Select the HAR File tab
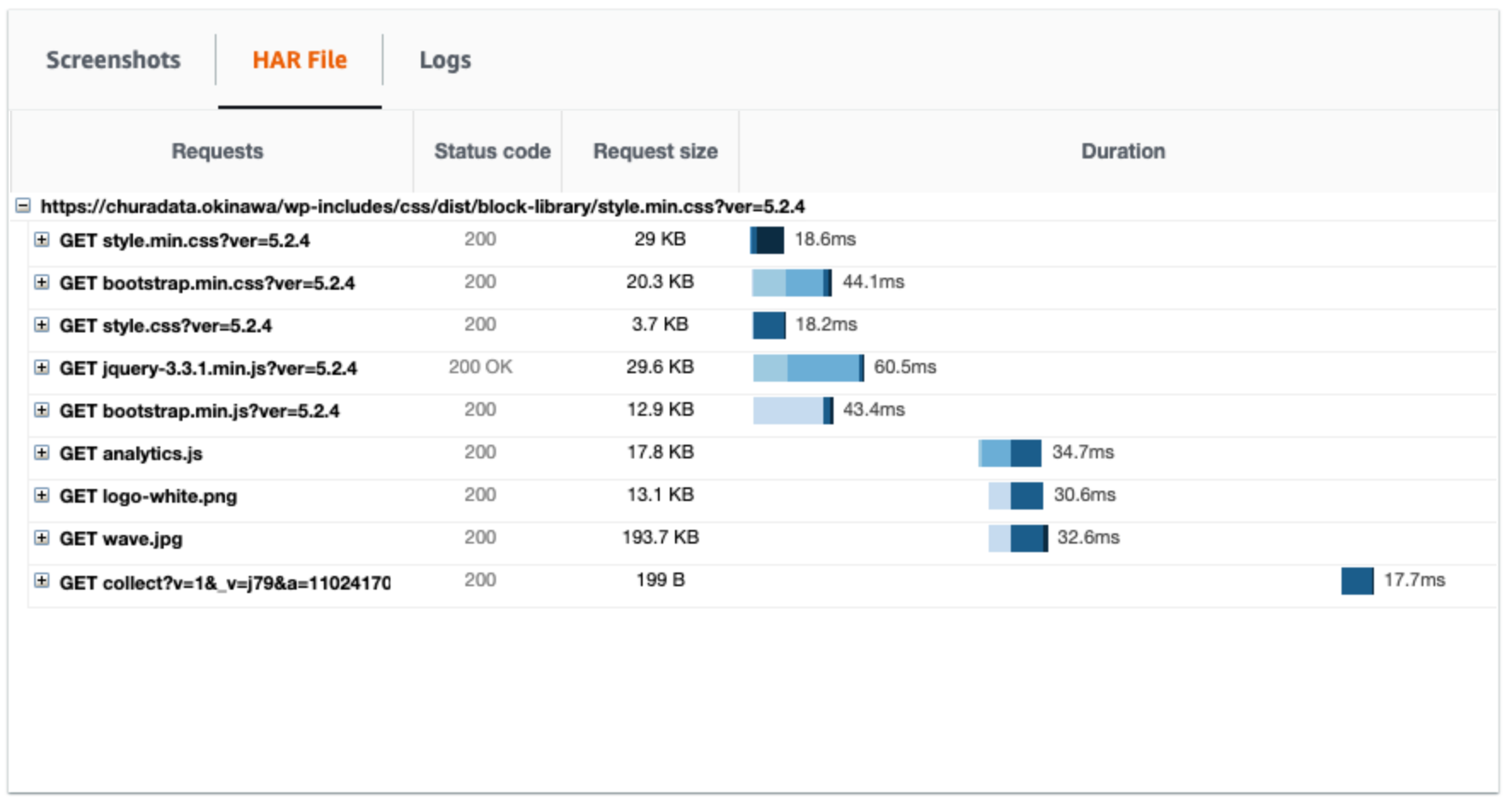 click(x=299, y=60)
